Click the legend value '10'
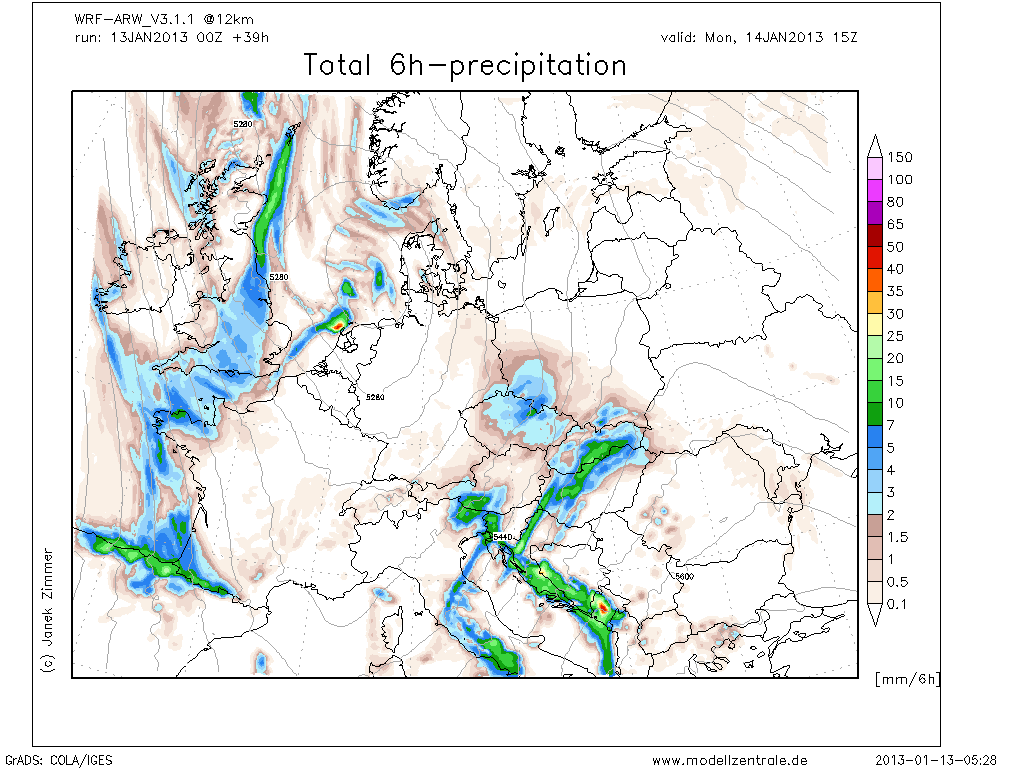The image size is (1024, 768). click(x=895, y=403)
